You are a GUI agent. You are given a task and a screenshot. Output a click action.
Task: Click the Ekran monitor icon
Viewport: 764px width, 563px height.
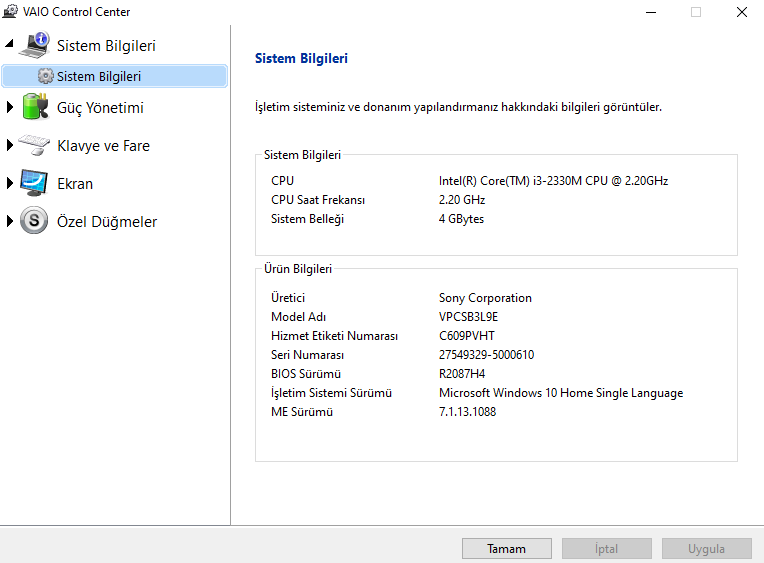[34, 183]
